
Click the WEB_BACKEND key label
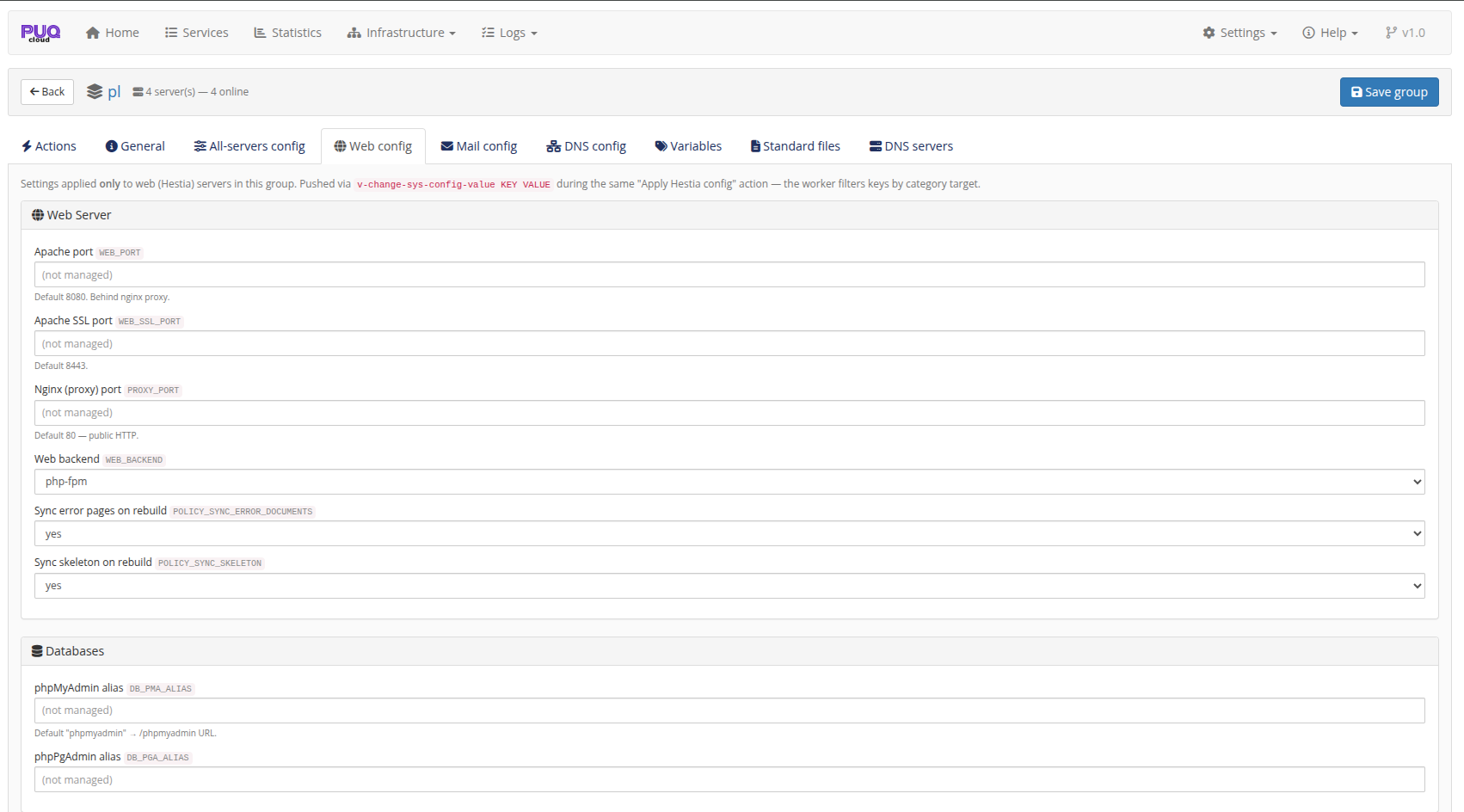click(x=134, y=460)
